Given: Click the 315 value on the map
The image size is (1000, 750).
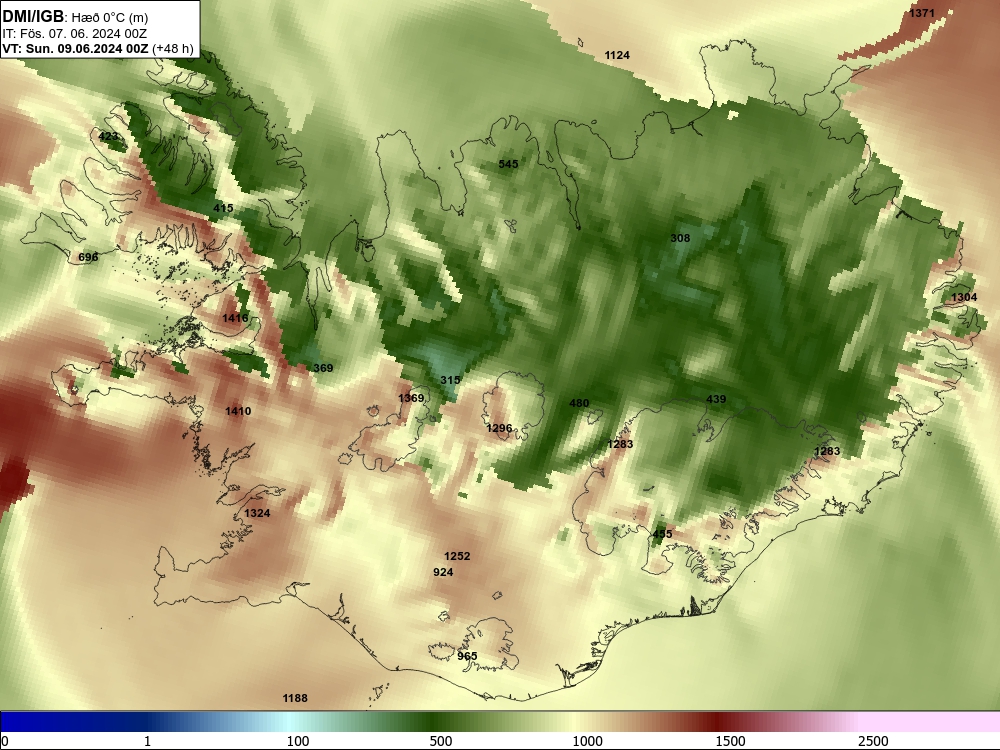Looking at the screenshot, I should tap(450, 380).
